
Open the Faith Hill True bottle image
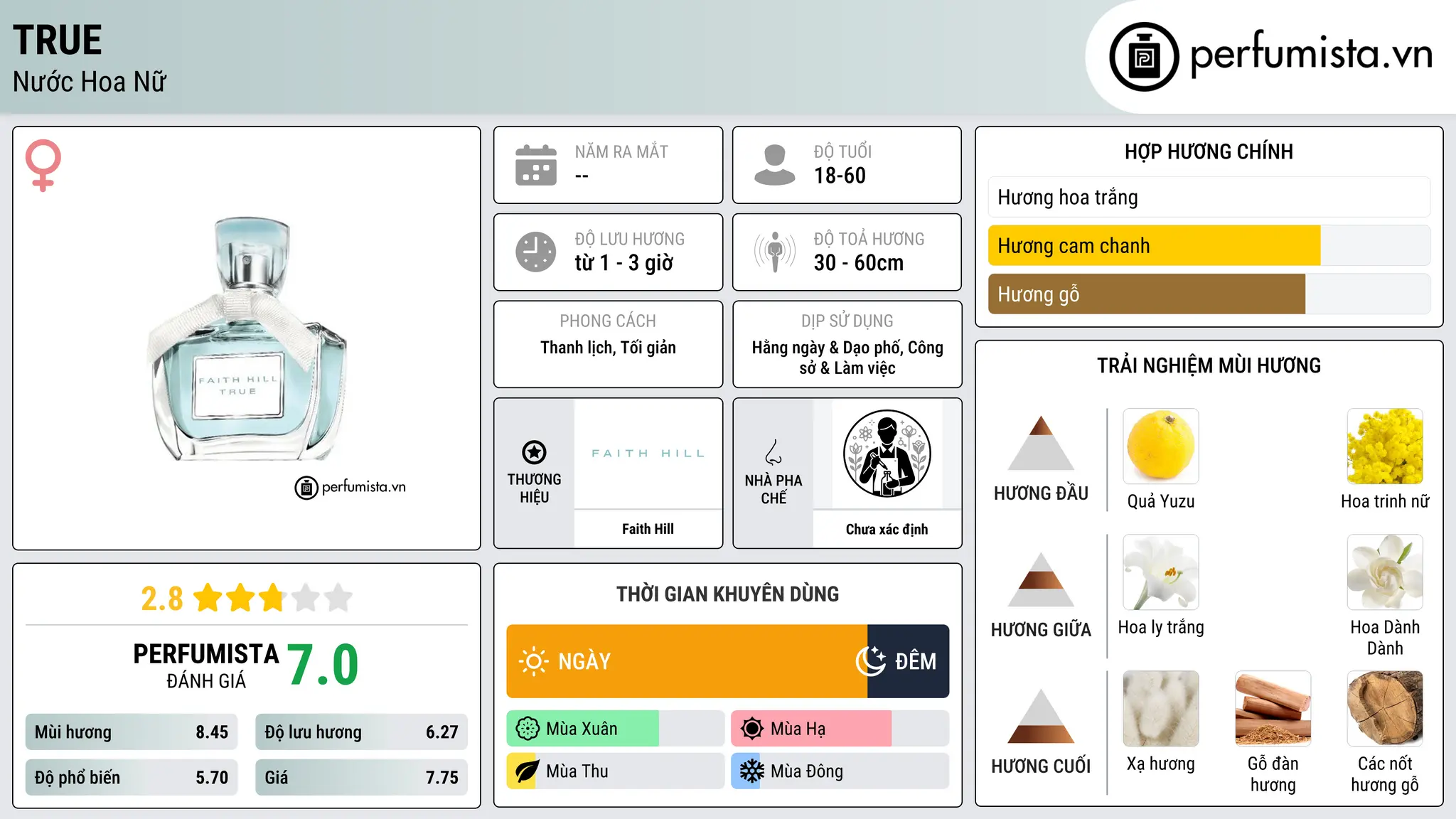247,340
